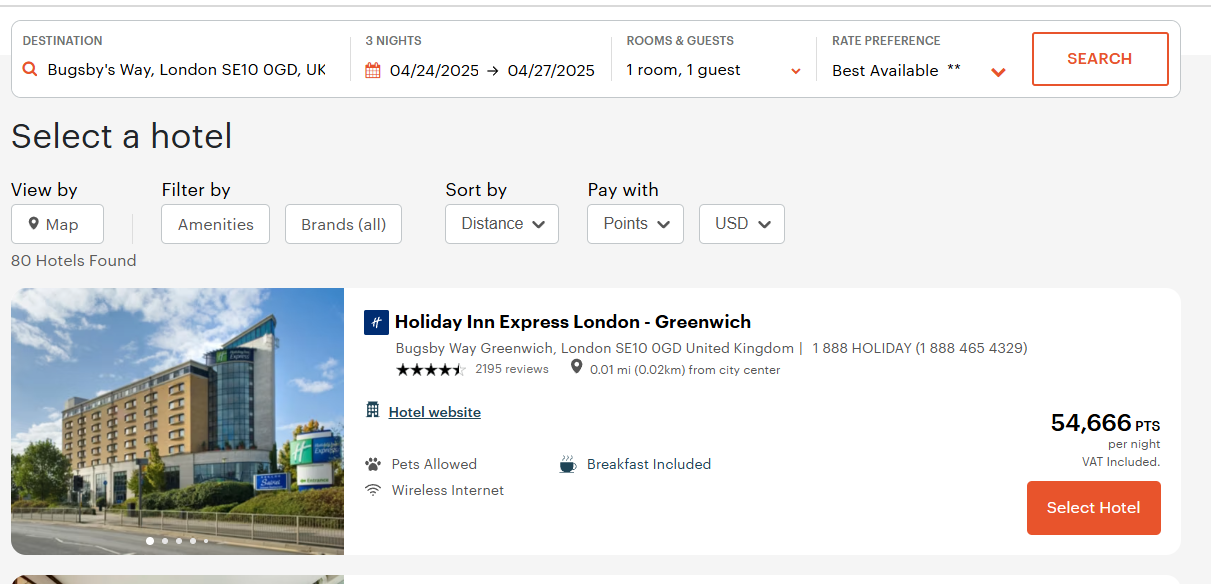
Task: Click the hotel star rating
Action: (x=430, y=369)
